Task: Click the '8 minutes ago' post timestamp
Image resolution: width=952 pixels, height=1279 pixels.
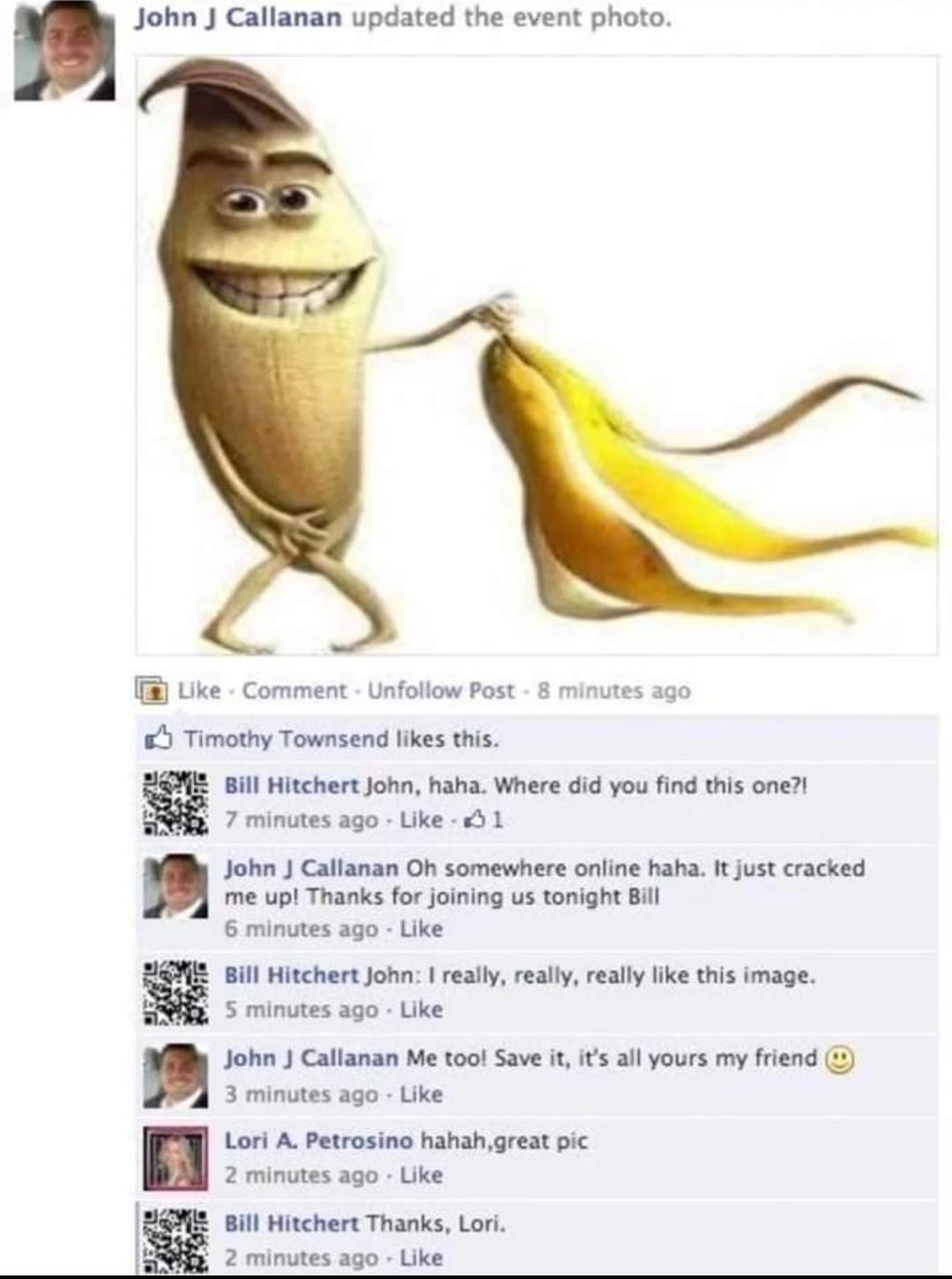Action: point(614,690)
